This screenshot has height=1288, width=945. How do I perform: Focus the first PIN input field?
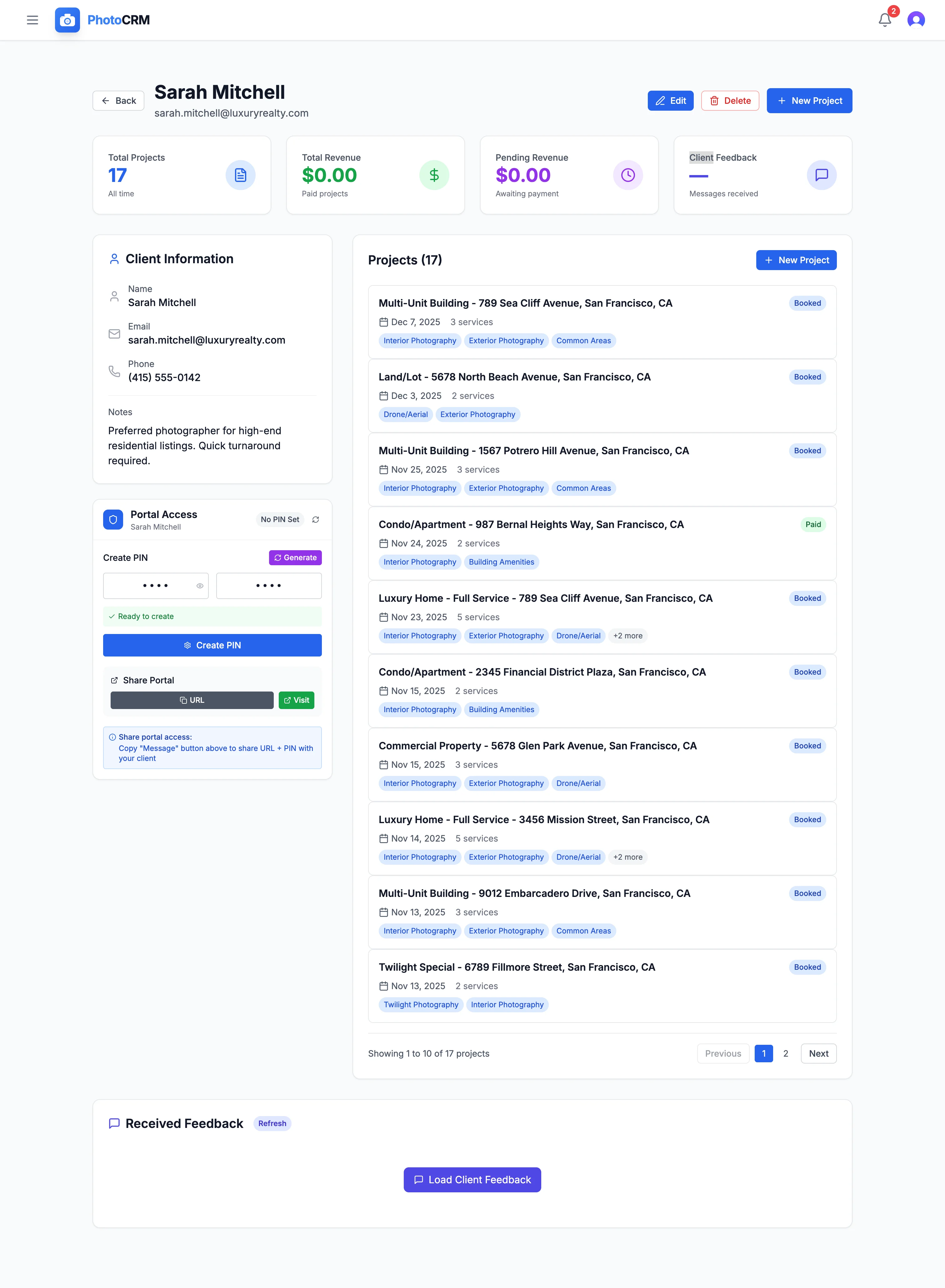(156, 586)
